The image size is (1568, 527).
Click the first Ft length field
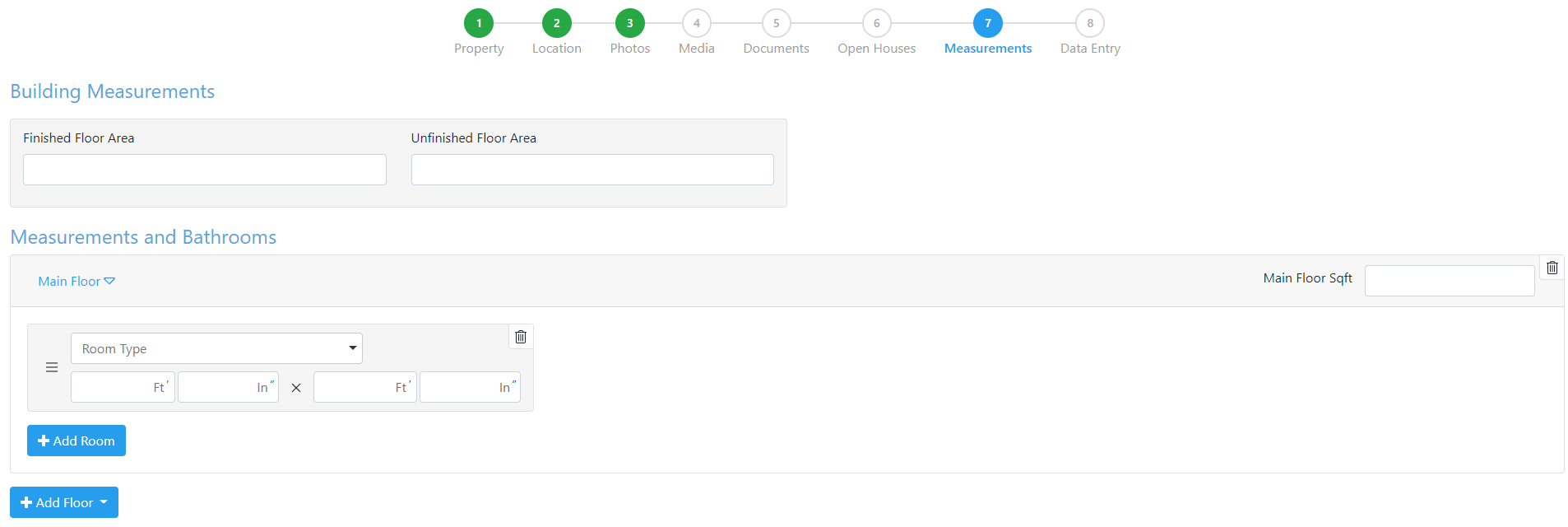(123, 387)
